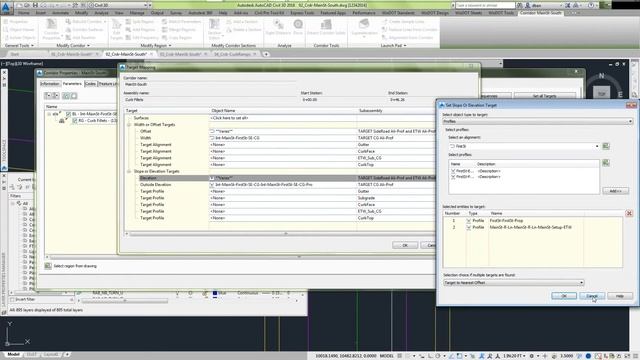Click OK in the Target Mapping dialog
Screen dimensions: 640x360
point(405,245)
